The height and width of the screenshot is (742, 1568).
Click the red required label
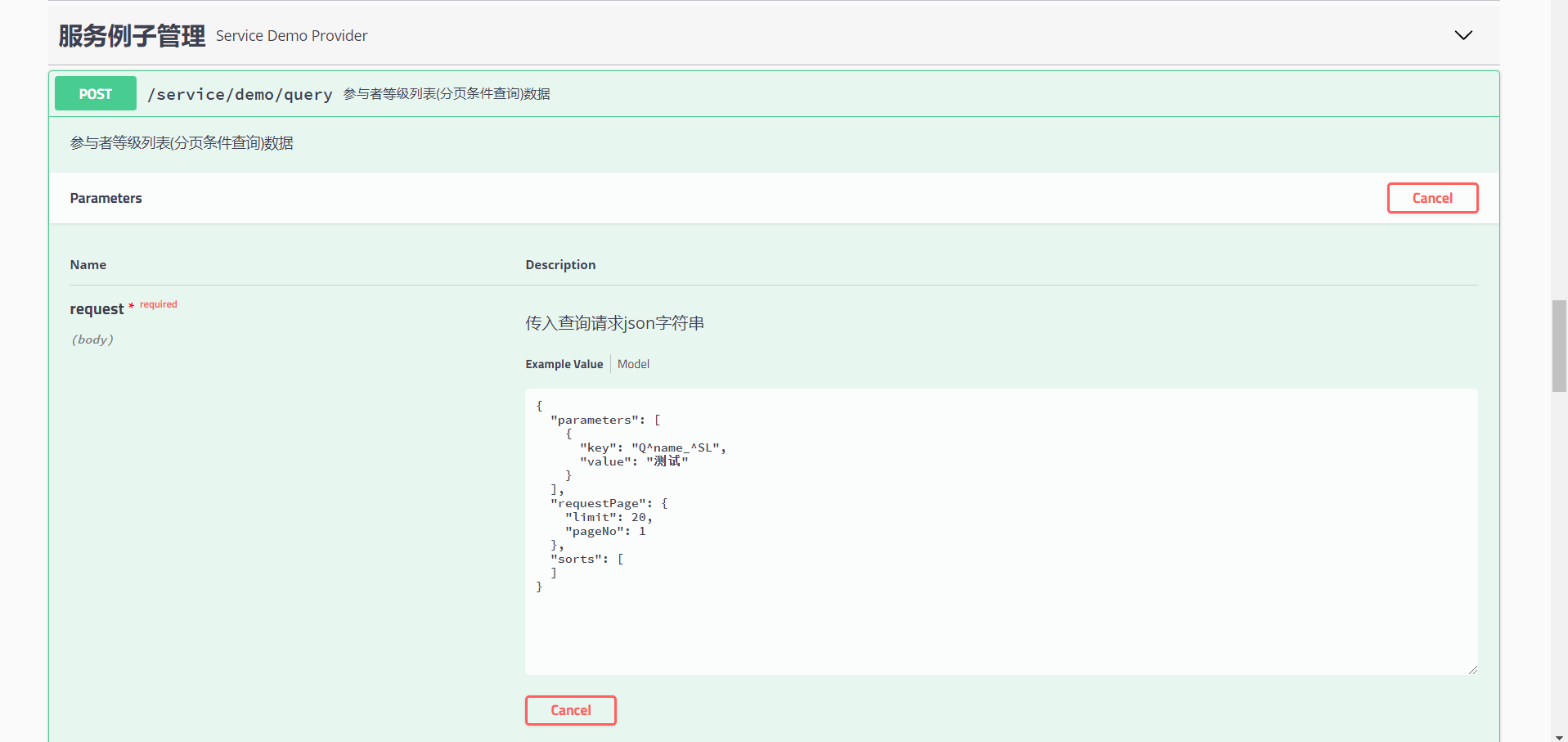158,304
